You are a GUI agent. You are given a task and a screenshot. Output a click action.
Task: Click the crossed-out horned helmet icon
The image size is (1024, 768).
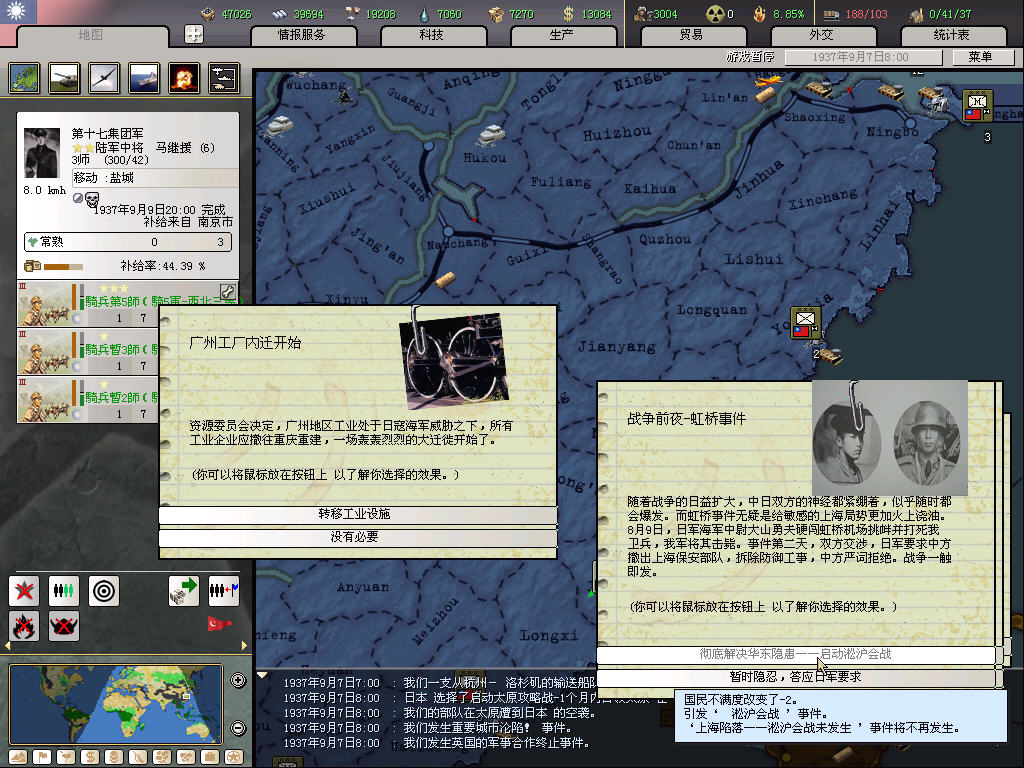coord(63,626)
